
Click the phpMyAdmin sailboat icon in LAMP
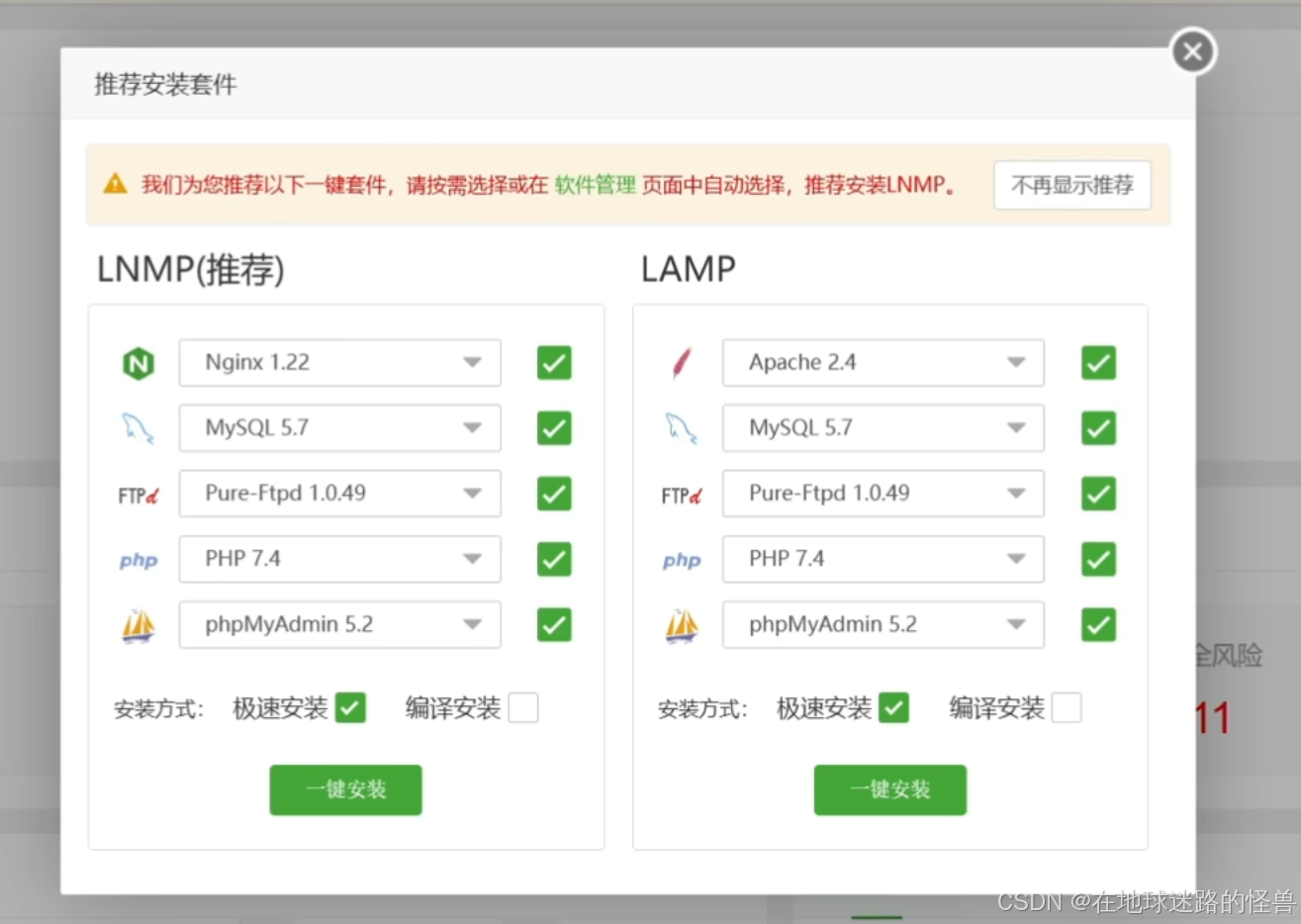click(x=682, y=625)
